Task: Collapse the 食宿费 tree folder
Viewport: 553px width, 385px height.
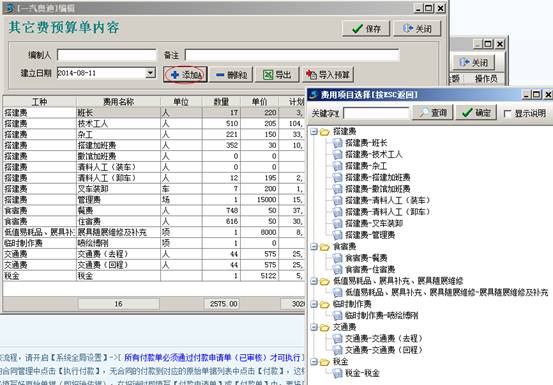Action: pyautogui.click(x=314, y=247)
